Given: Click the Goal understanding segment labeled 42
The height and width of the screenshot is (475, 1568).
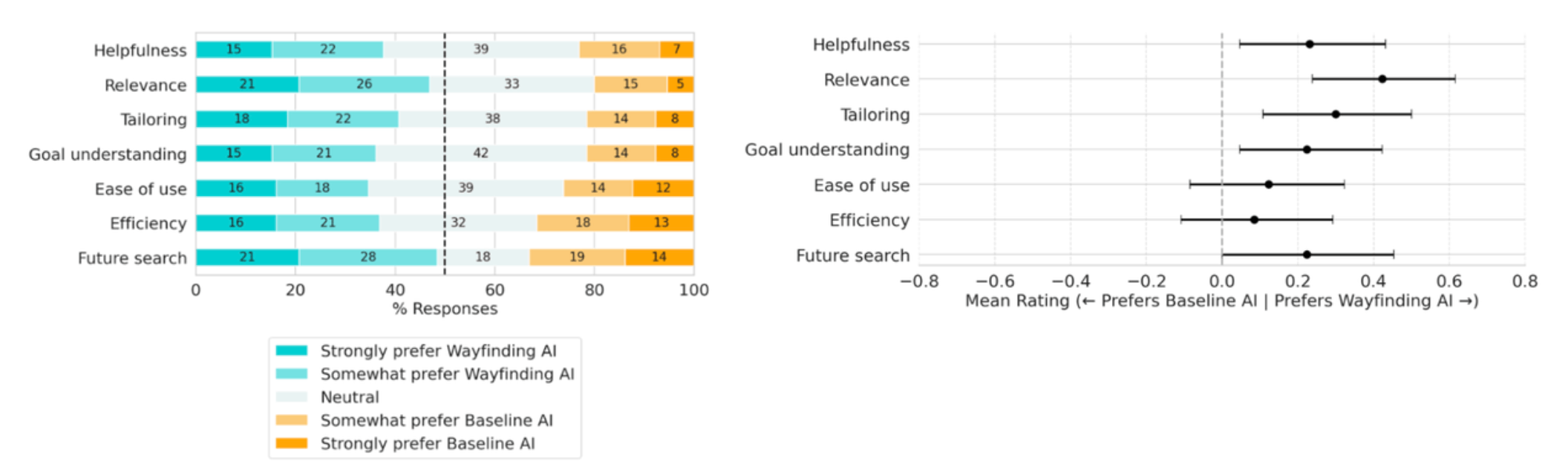Looking at the screenshot, I should (x=481, y=153).
